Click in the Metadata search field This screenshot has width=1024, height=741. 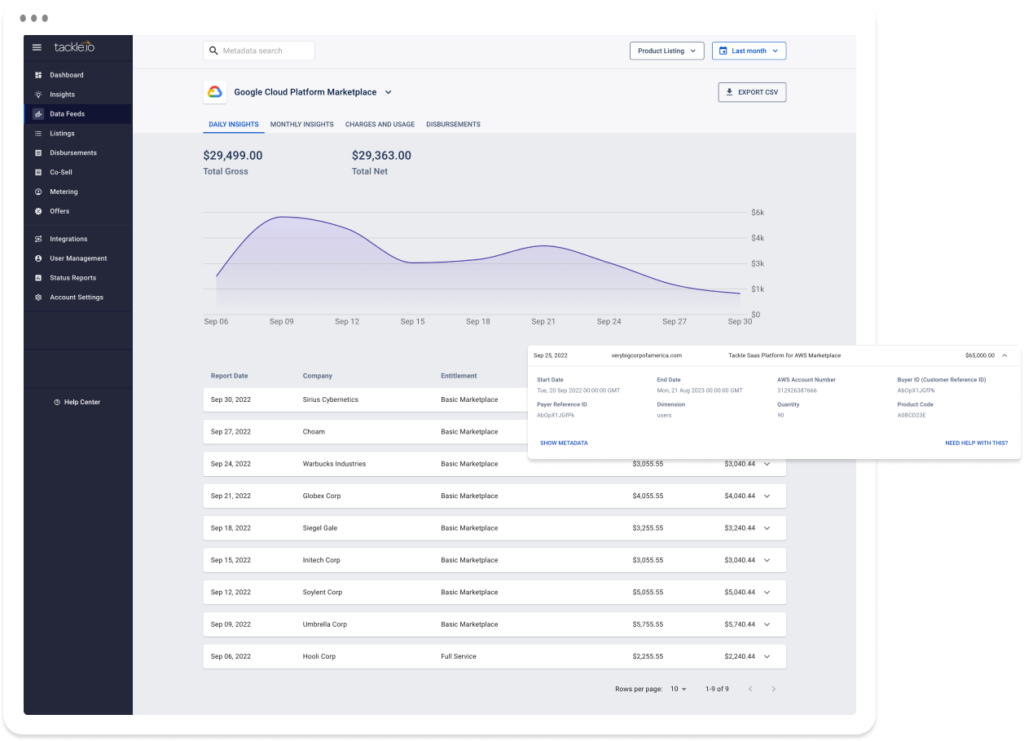pyautogui.click(x=259, y=50)
